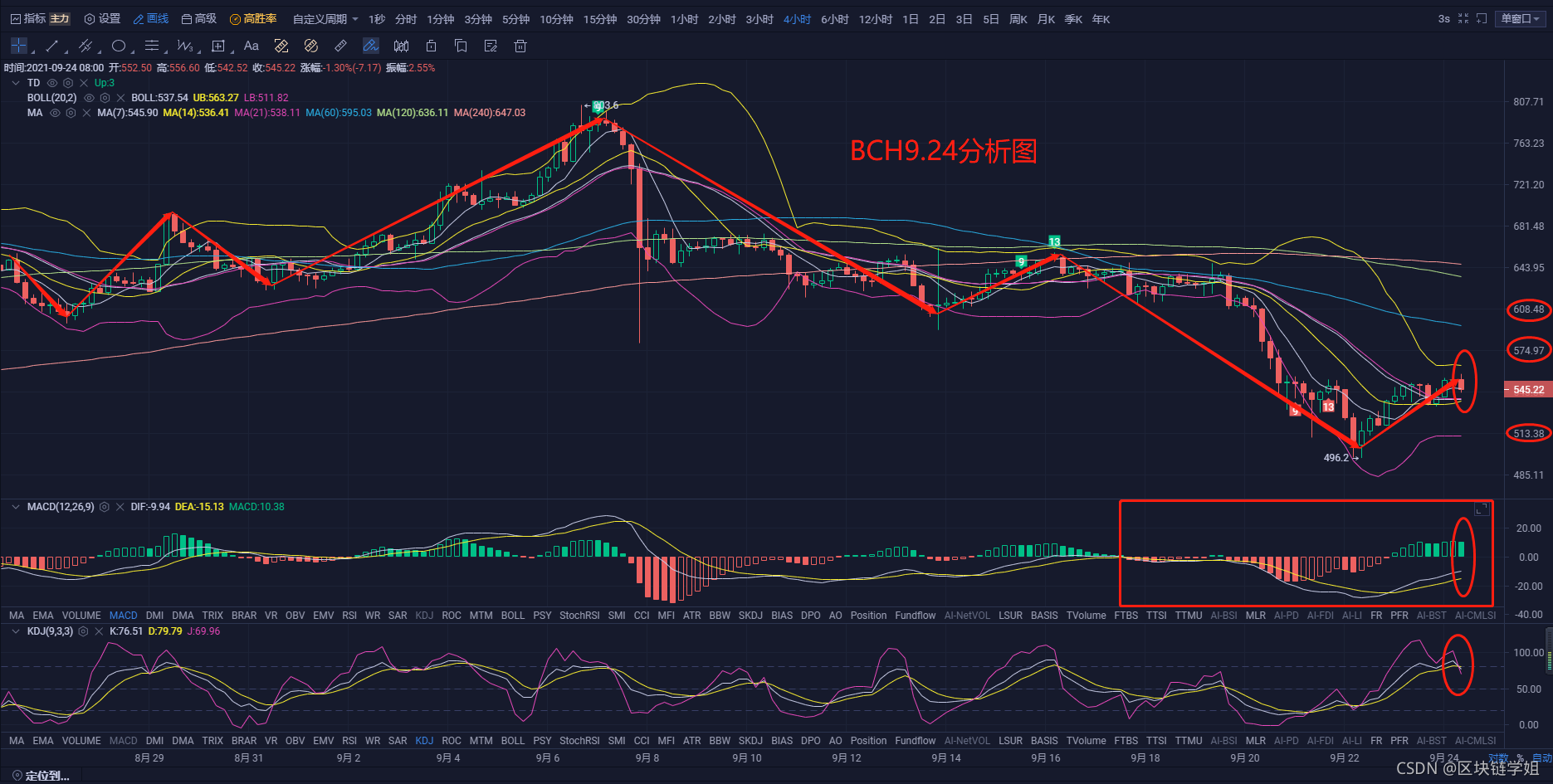Select BOLL in the KDJ panel indicator row
Viewport: 1553px width, 784px height.
[513, 741]
